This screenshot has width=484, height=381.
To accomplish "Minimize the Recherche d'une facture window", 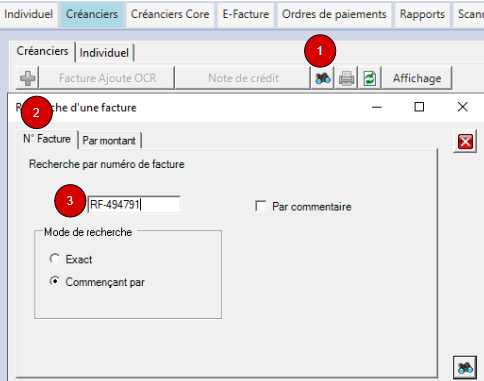I will pyautogui.click(x=377, y=107).
